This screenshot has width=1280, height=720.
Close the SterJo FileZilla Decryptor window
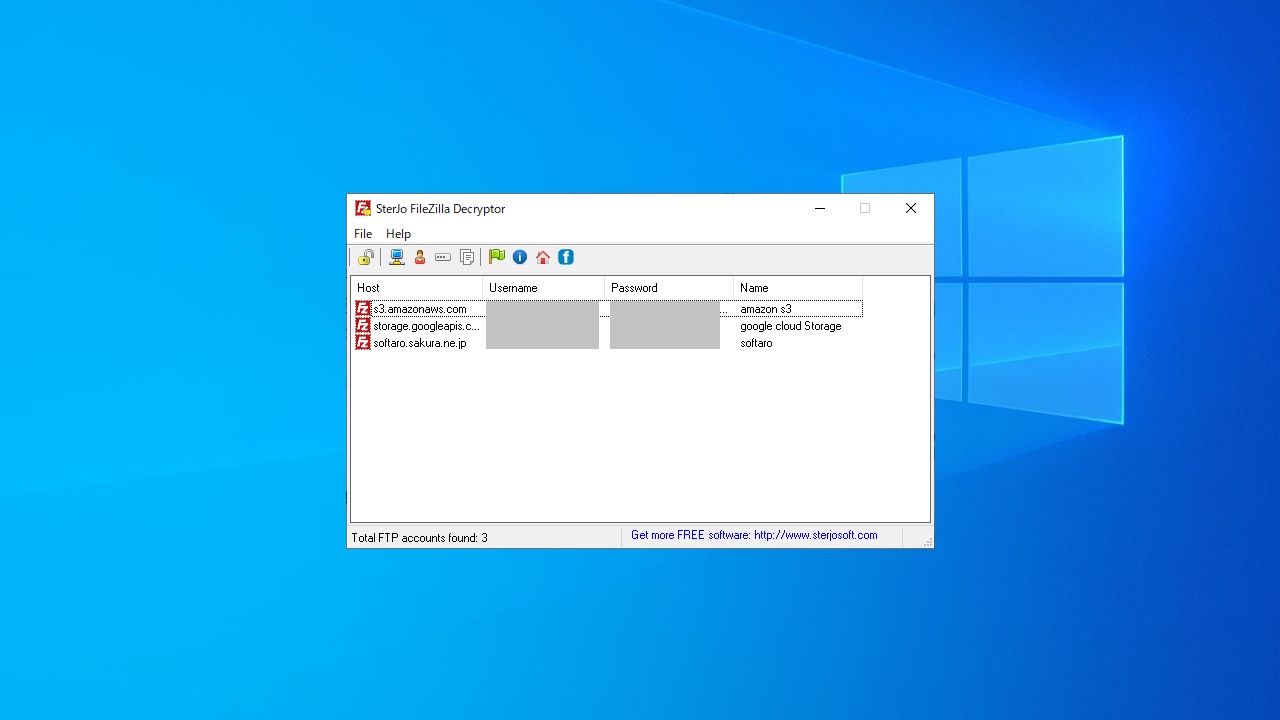coord(911,208)
